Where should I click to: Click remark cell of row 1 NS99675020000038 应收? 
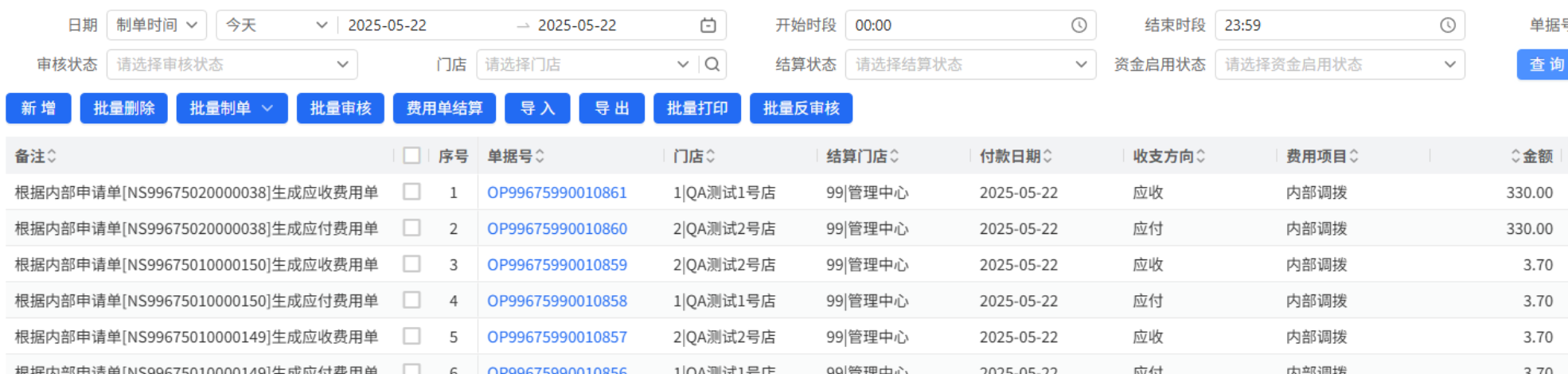click(197, 193)
